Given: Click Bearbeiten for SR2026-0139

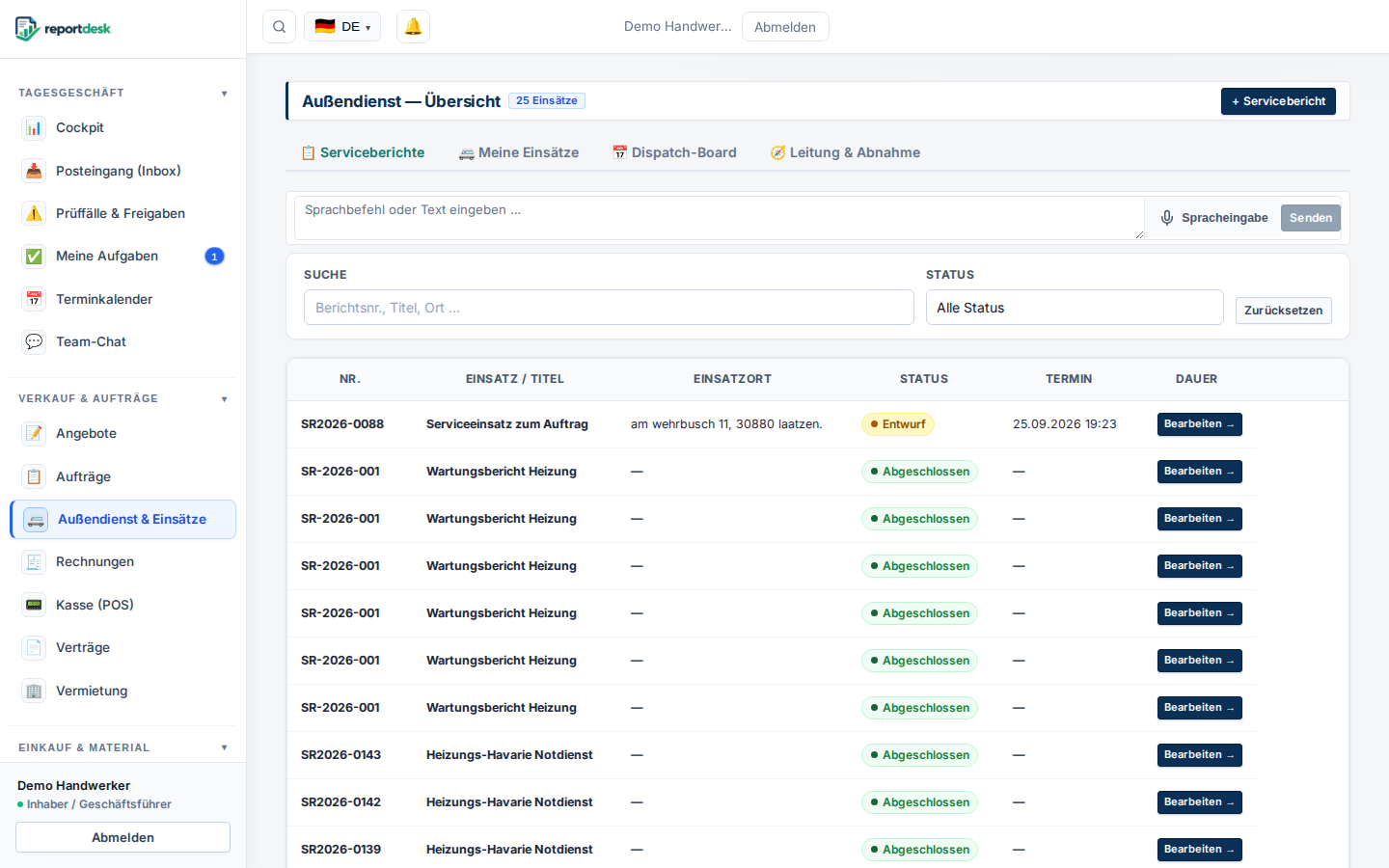Looking at the screenshot, I should [x=1199, y=850].
